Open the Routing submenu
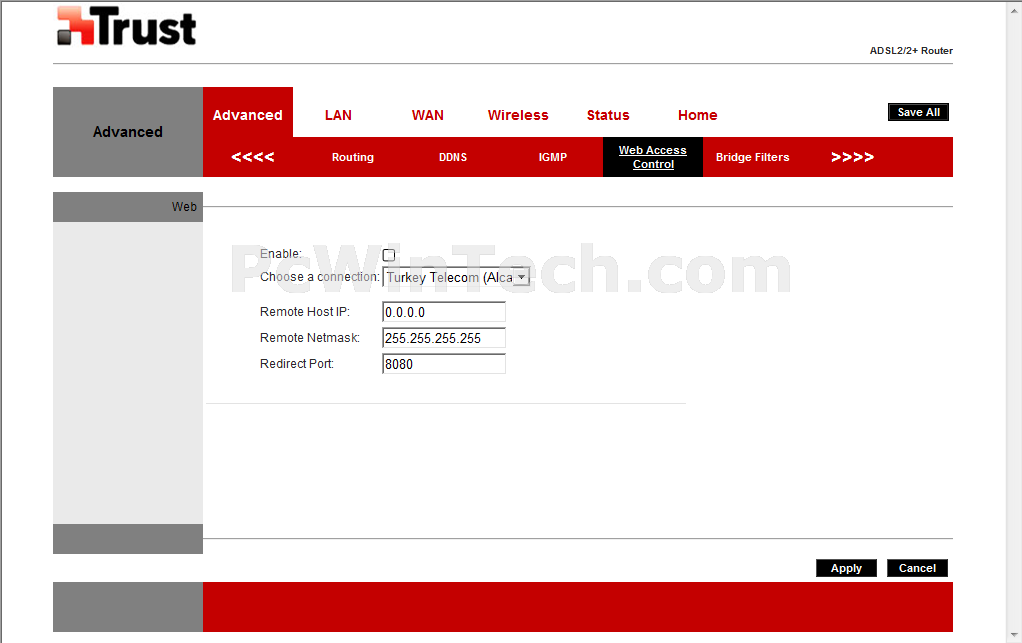 (353, 157)
